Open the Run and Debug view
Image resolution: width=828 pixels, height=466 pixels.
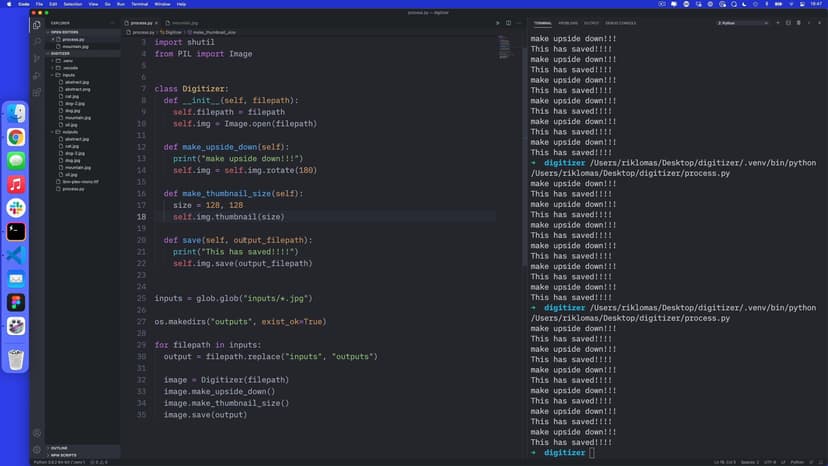click(37, 74)
